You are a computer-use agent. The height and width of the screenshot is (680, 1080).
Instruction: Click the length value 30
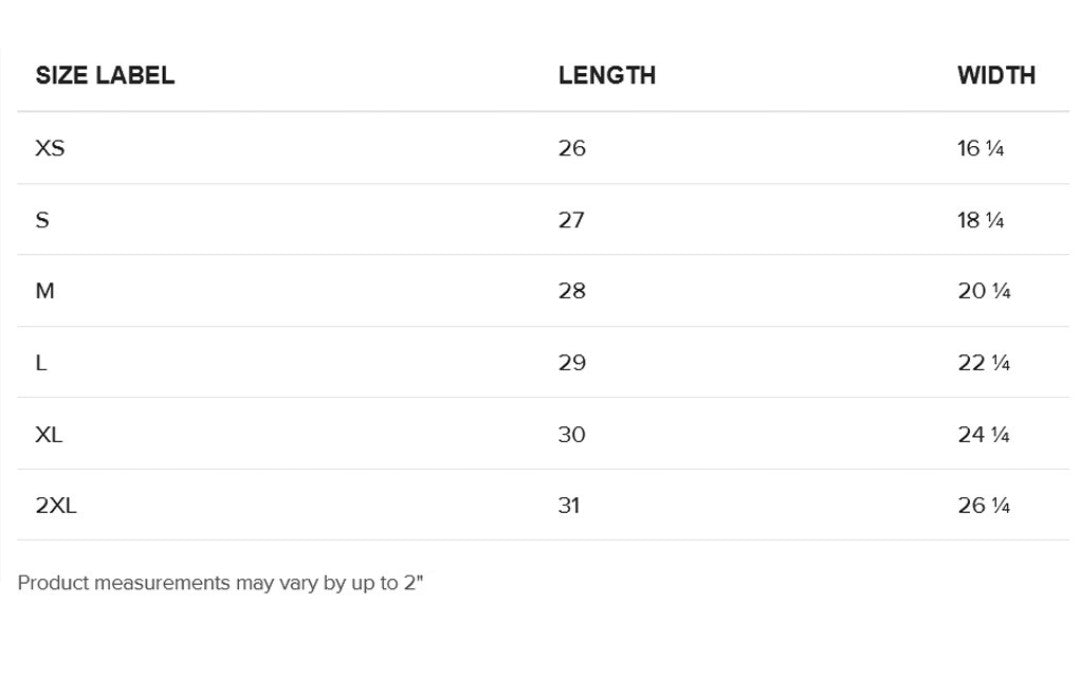click(572, 435)
